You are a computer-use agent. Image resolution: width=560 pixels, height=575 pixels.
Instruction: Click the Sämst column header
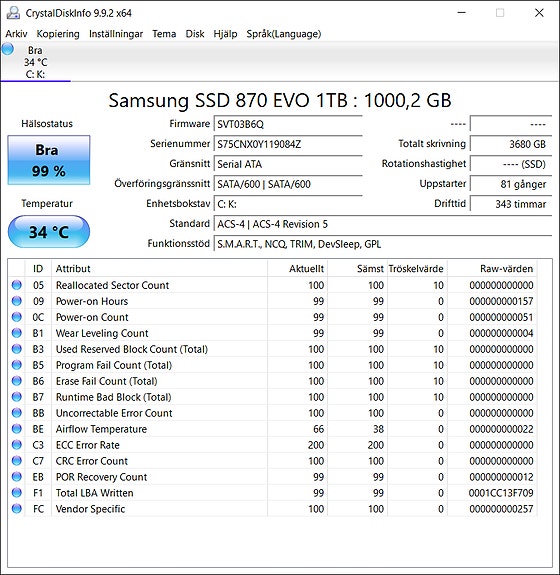(358, 269)
